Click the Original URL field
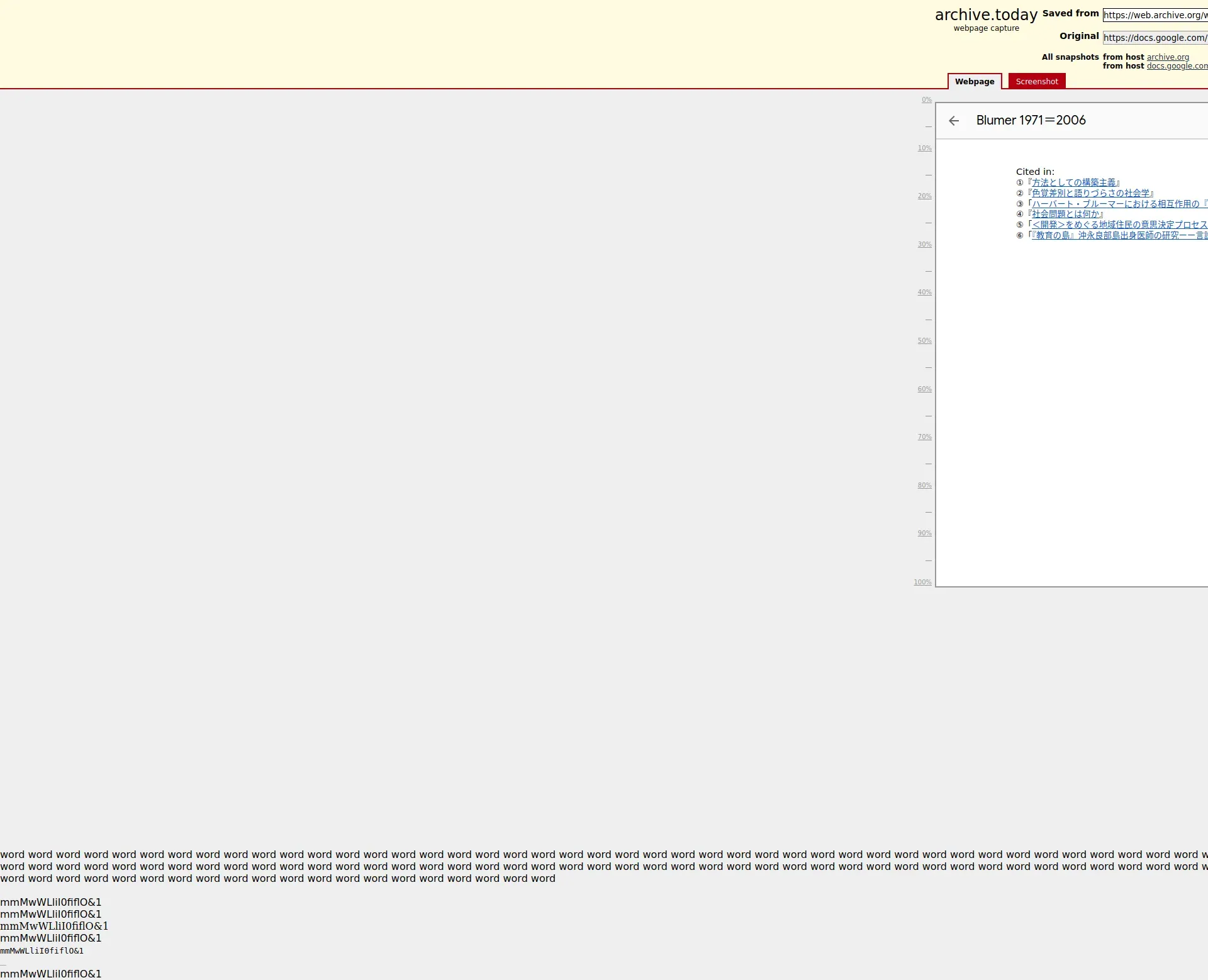1208x980 pixels. tap(1155, 38)
